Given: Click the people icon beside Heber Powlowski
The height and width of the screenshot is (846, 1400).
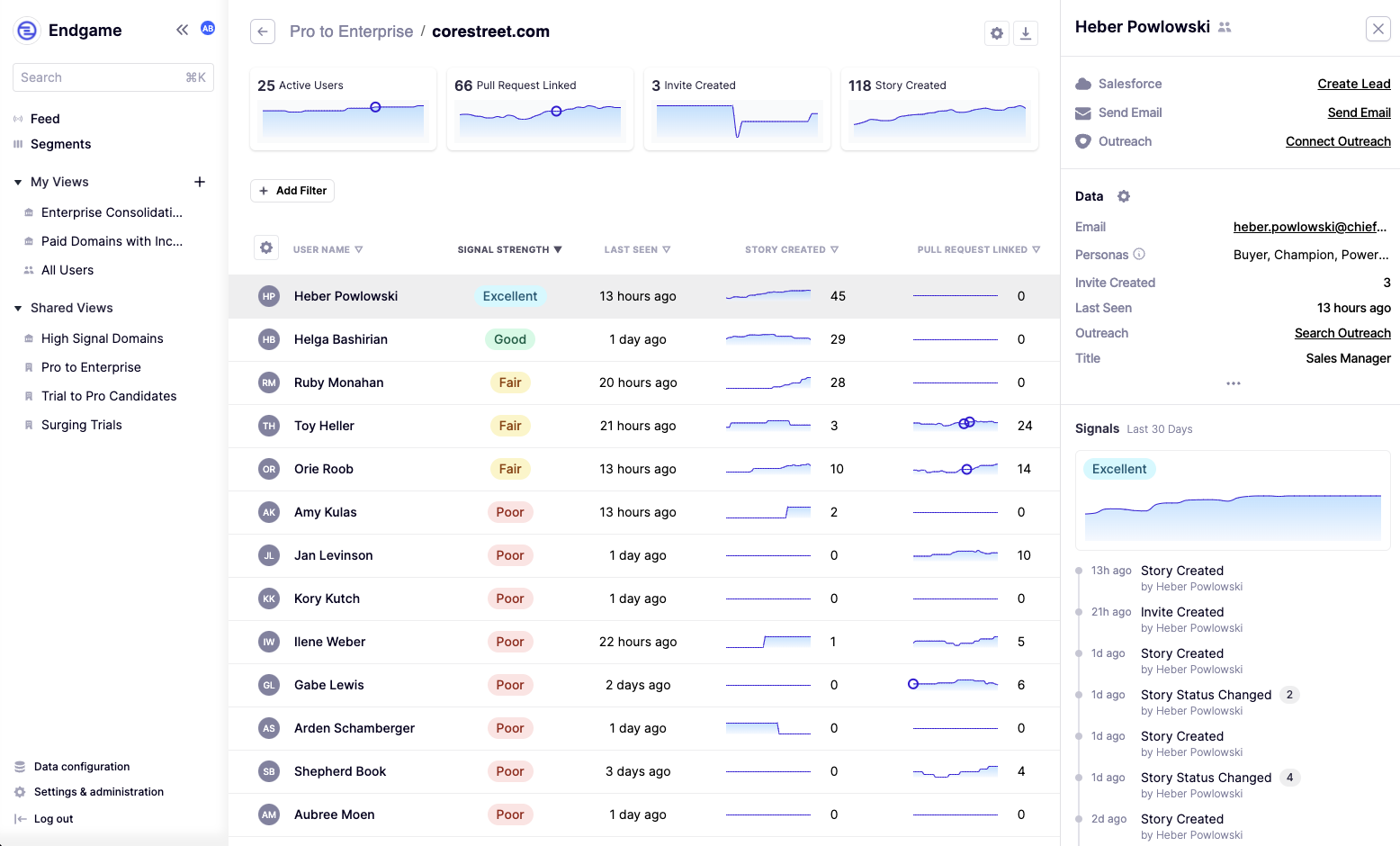Looking at the screenshot, I should coord(1225,27).
